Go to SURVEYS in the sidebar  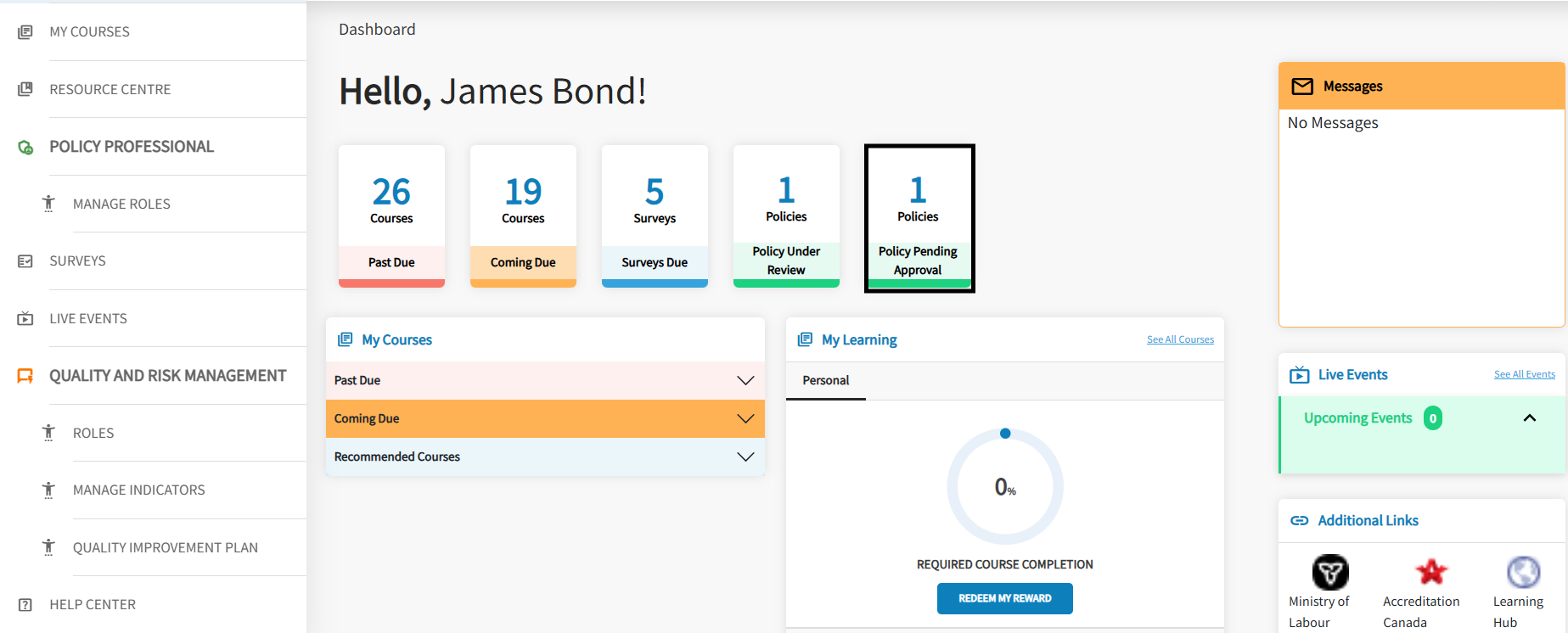coord(77,261)
